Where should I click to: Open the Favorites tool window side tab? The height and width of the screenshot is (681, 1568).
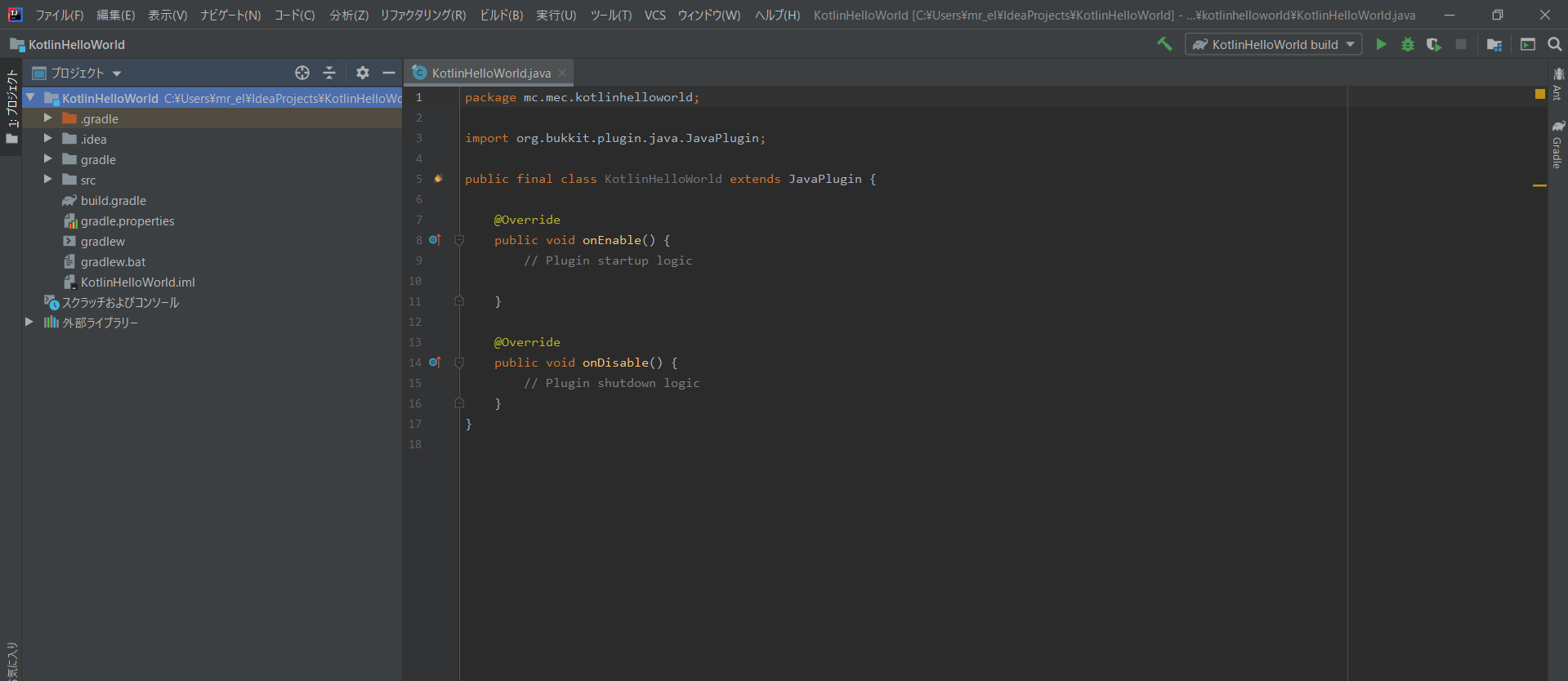[11, 661]
